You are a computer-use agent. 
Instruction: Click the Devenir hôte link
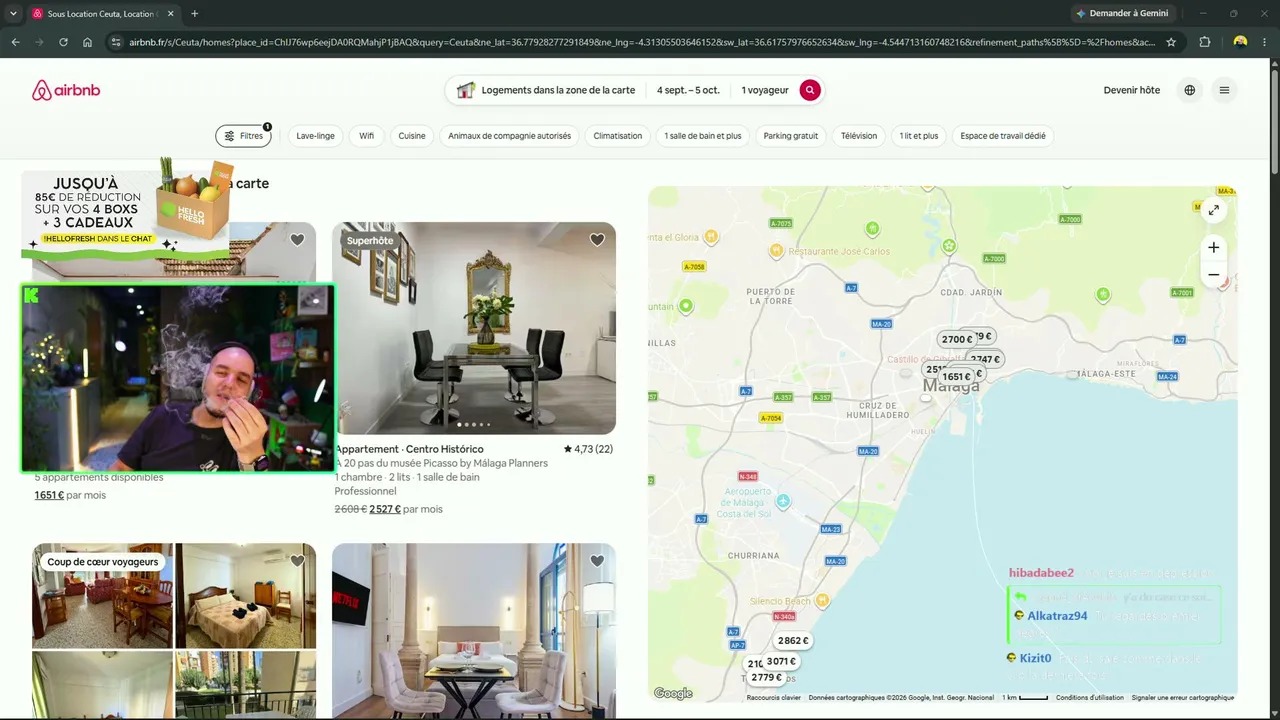1132,90
